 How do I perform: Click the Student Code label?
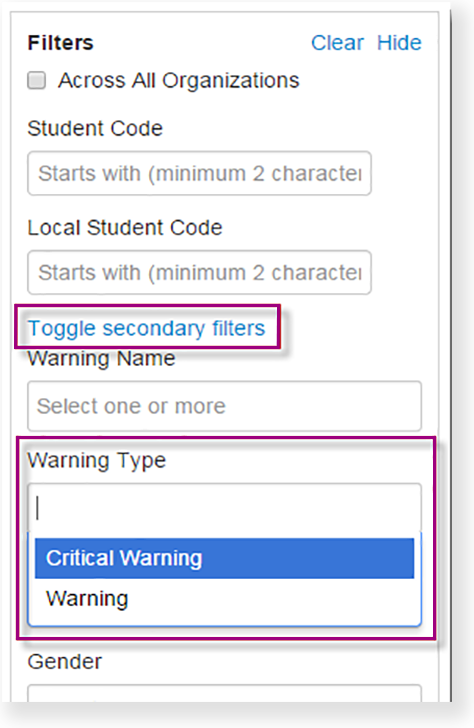click(x=95, y=129)
